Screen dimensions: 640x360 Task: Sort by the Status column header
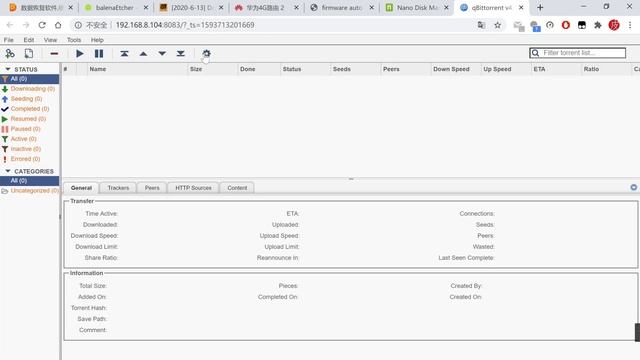(306, 69)
